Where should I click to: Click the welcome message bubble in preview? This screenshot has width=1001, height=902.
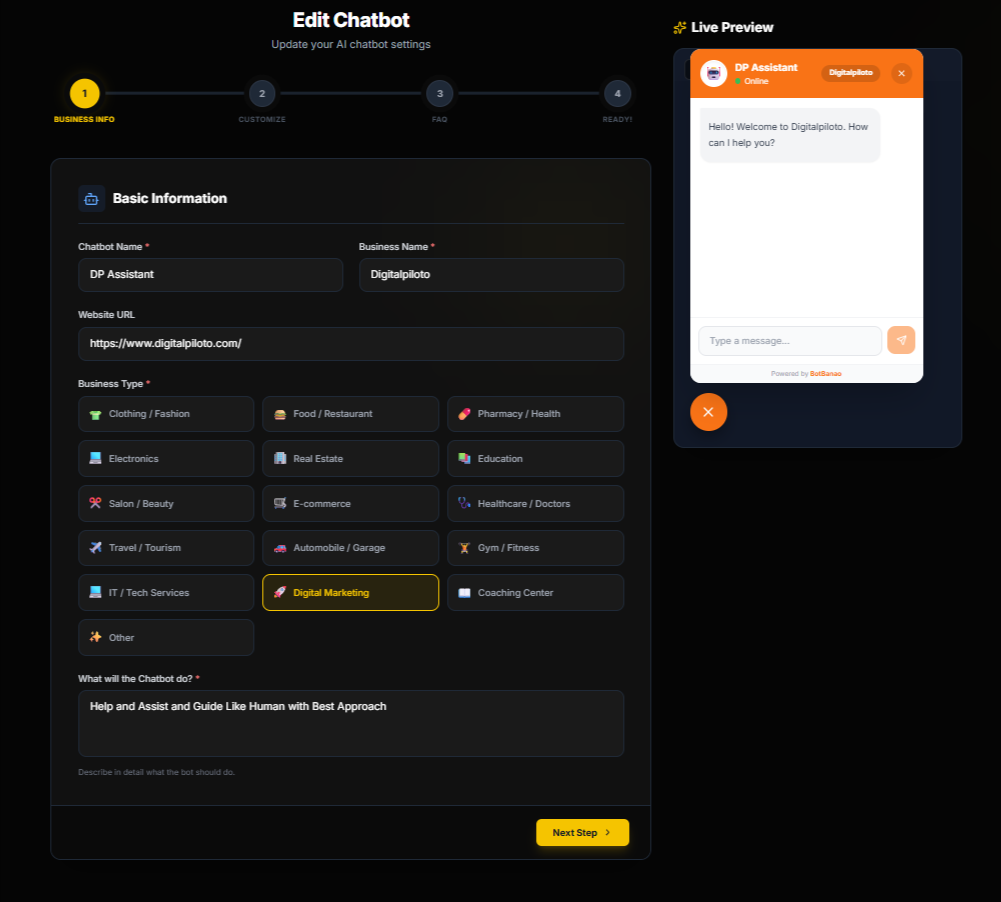pyautogui.click(x=790, y=135)
